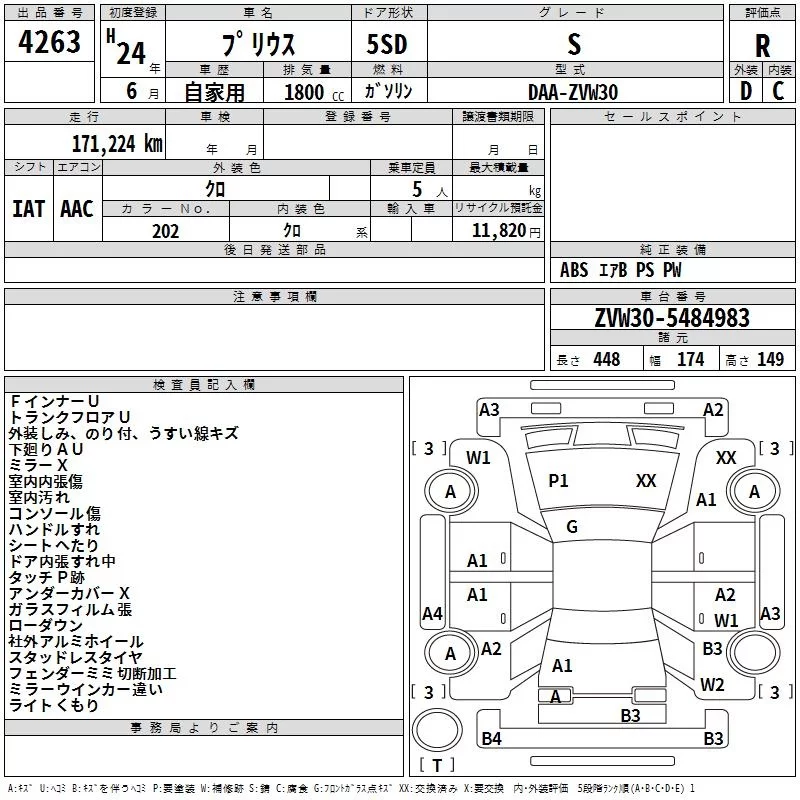Click the XX mark on right front fender
The height and width of the screenshot is (800, 800).
tap(726, 458)
